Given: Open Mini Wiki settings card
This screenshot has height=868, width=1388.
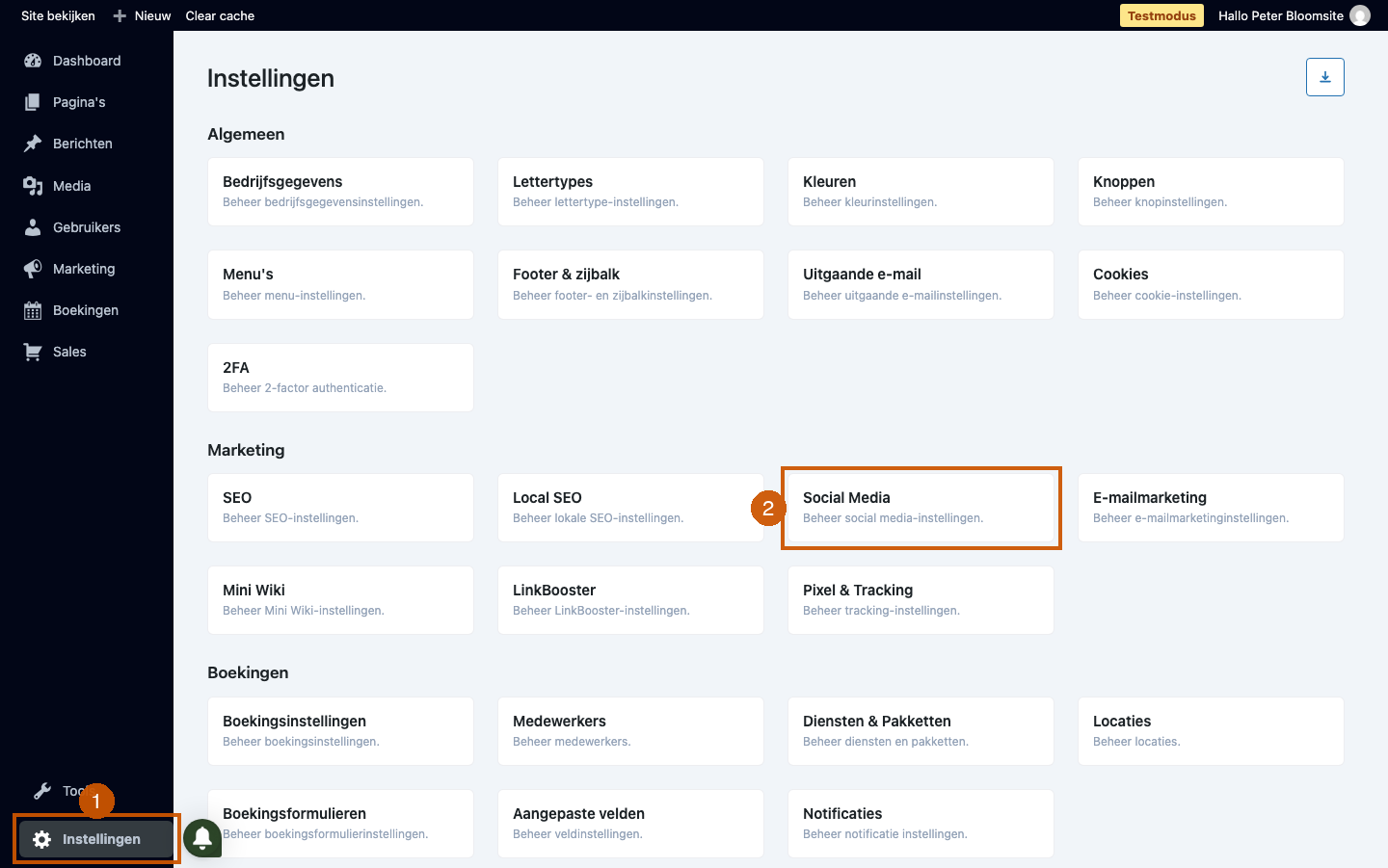Looking at the screenshot, I should [x=340, y=600].
